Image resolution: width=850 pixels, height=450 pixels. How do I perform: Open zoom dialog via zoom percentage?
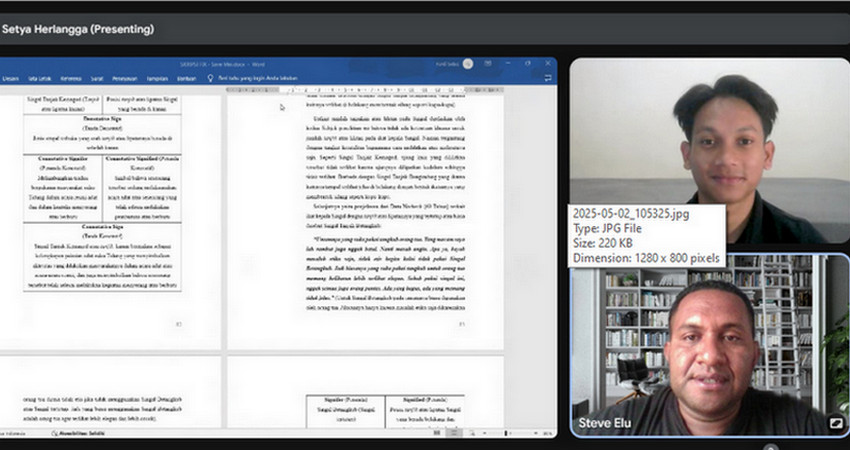[x=548, y=433]
